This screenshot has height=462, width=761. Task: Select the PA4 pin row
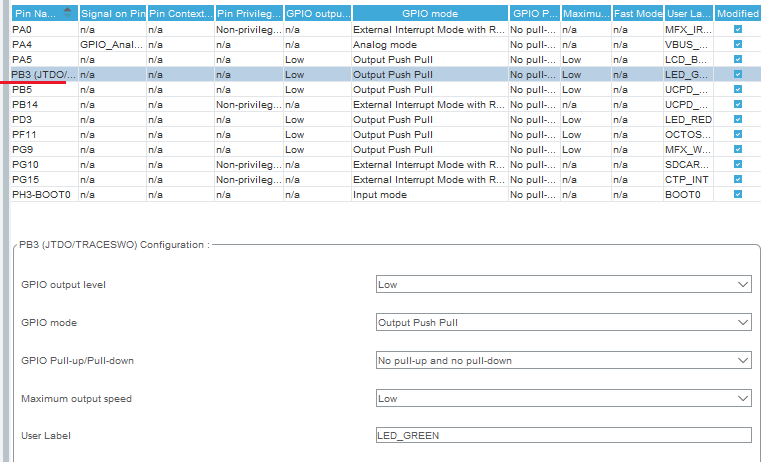coord(385,45)
